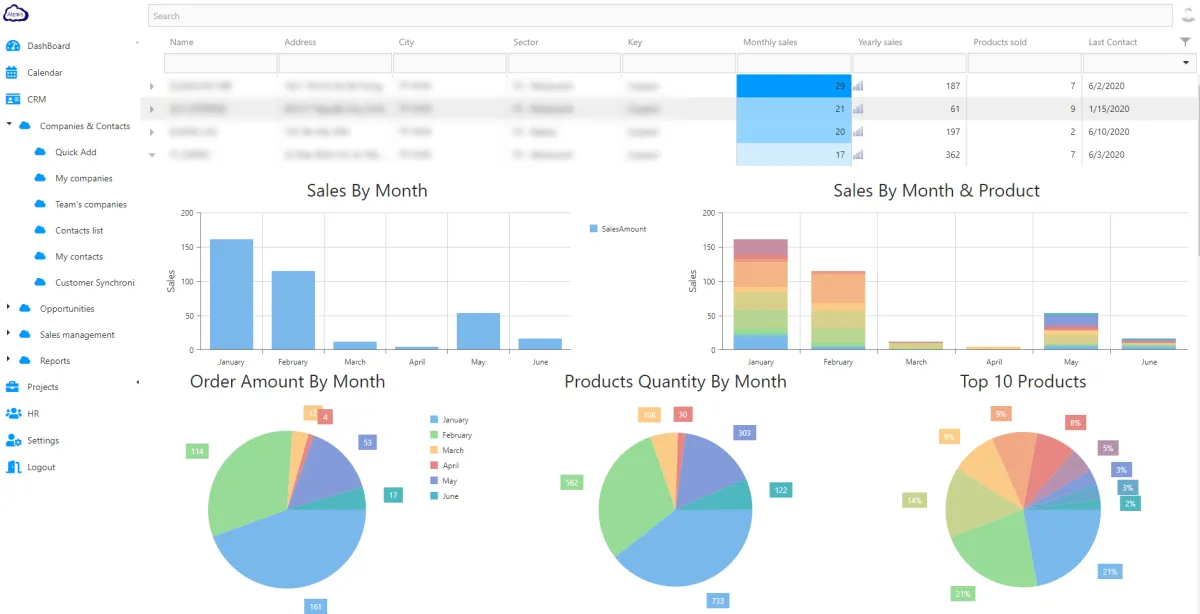Expand the grid row dated 6/10/2020
1200x614 pixels.
[152, 132]
